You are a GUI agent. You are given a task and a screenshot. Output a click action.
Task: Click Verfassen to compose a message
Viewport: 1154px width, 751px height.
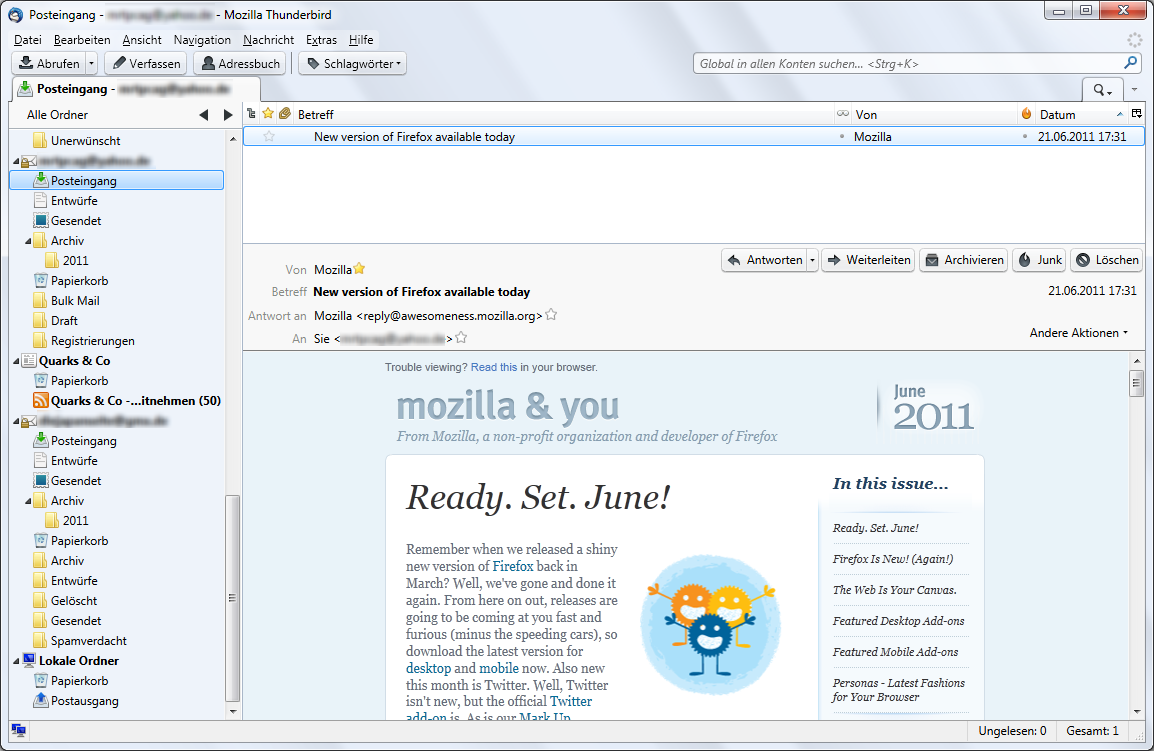[145, 64]
